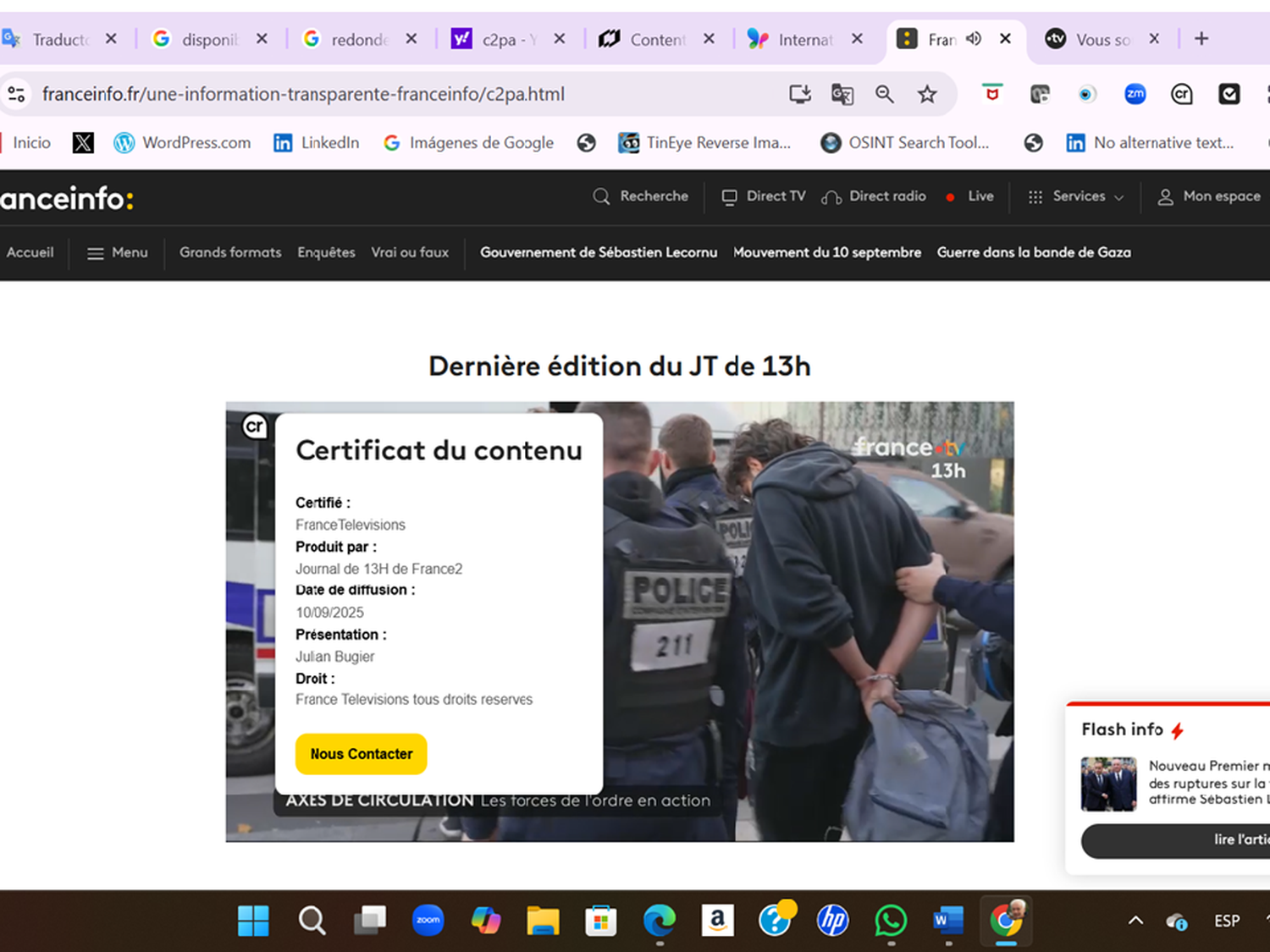Click the zoom magnifier icon in address bar

click(x=885, y=94)
